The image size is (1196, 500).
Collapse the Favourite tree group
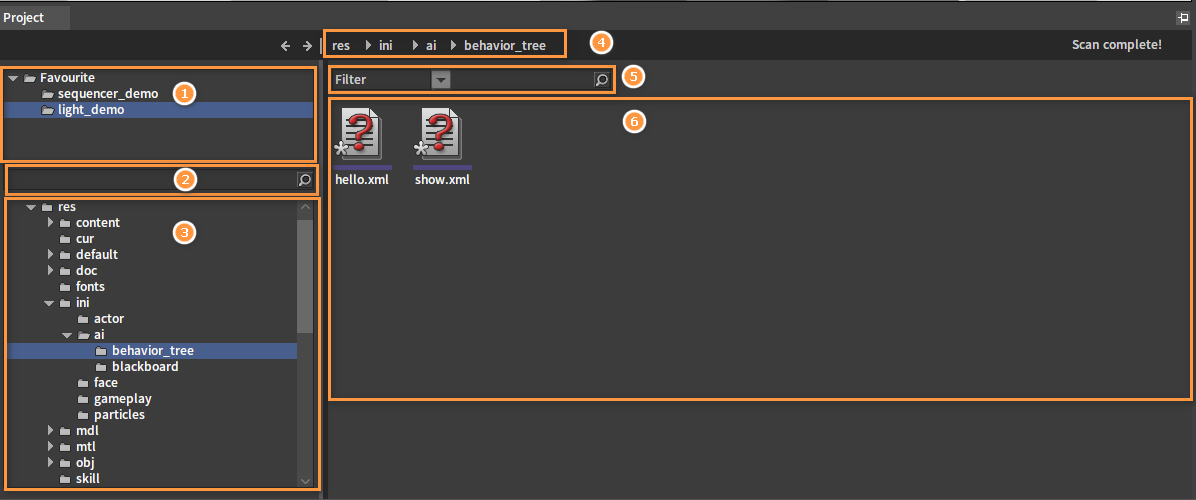tap(12, 78)
